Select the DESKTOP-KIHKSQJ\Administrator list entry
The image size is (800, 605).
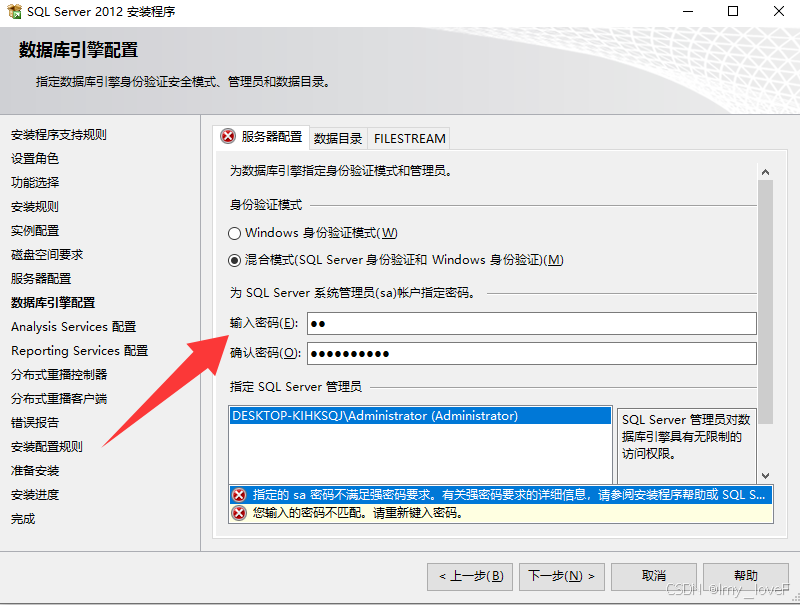(420, 416)
